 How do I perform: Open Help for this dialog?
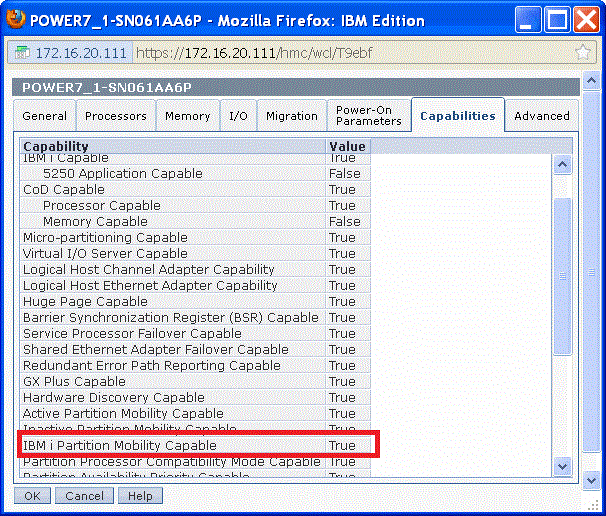coord(140,496)
